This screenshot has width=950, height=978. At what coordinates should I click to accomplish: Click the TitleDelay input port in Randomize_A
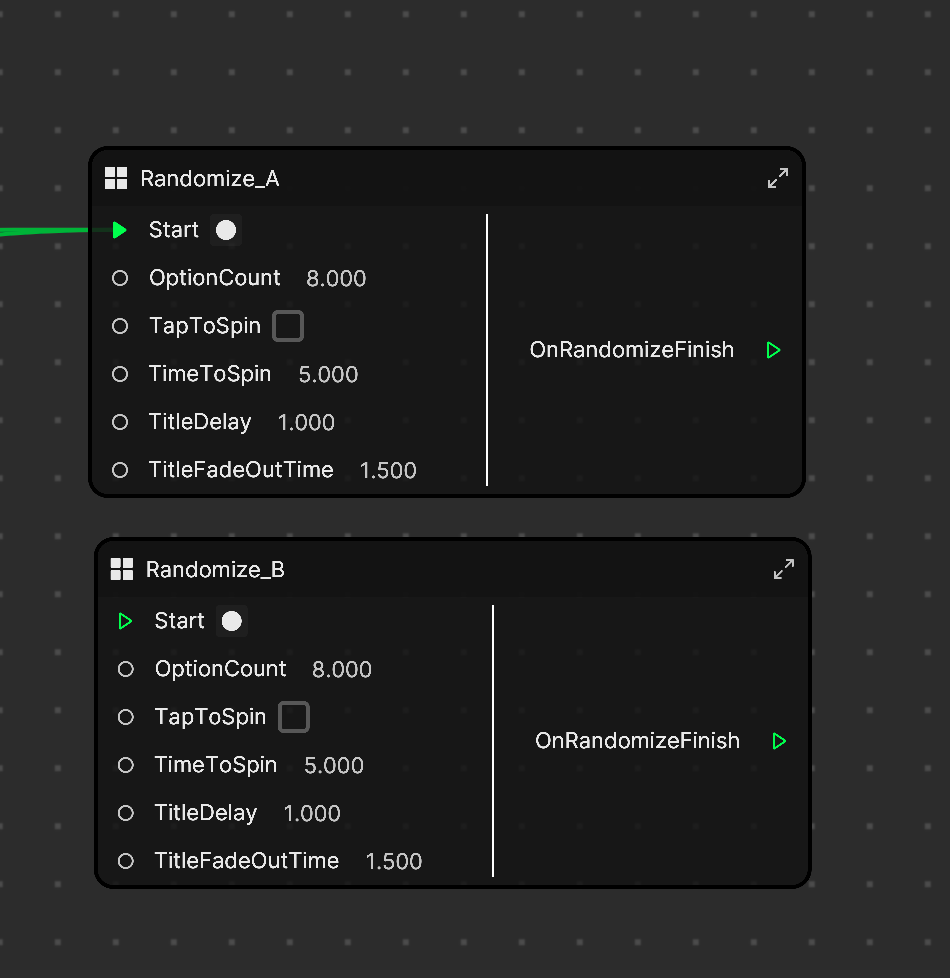pos(120,422)
